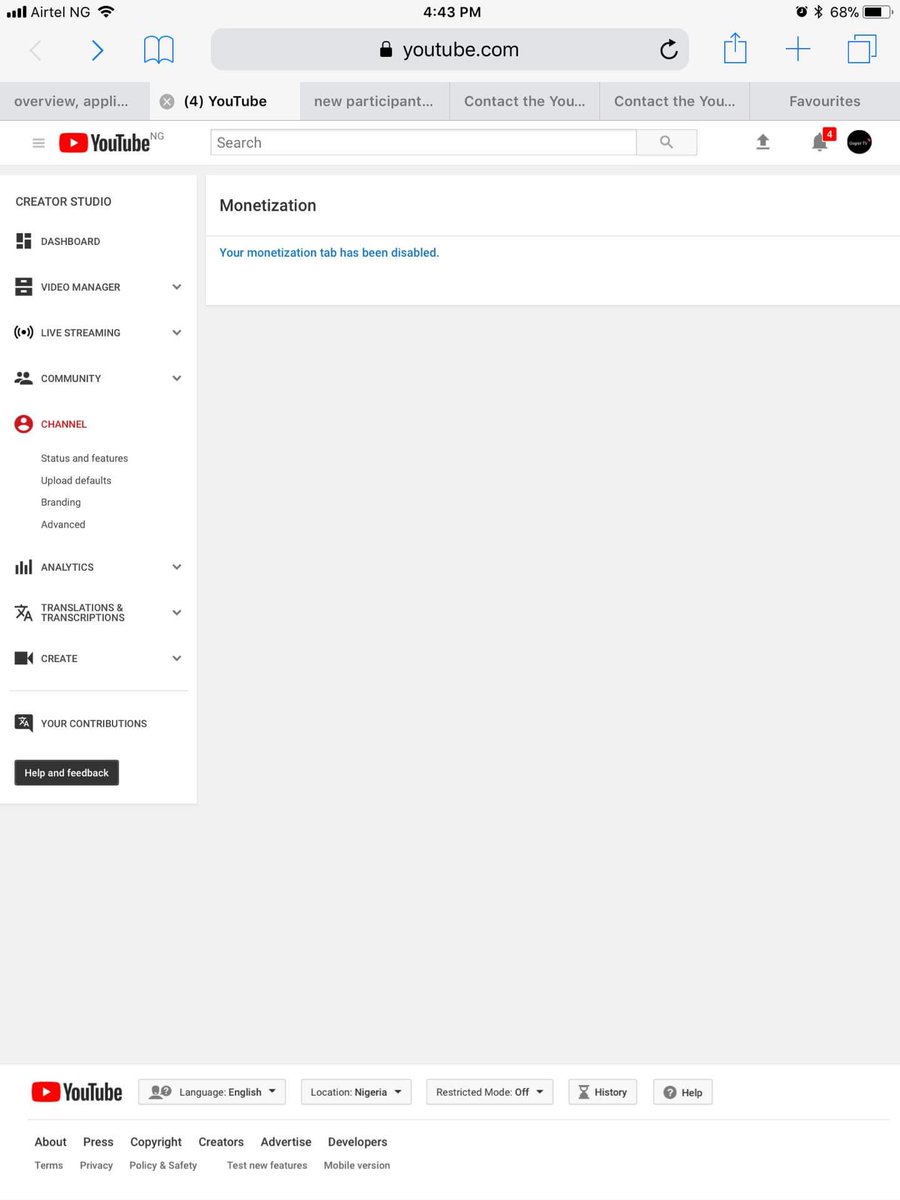Open the Restricted Mode dropdown

click(x=489, y=1092)
